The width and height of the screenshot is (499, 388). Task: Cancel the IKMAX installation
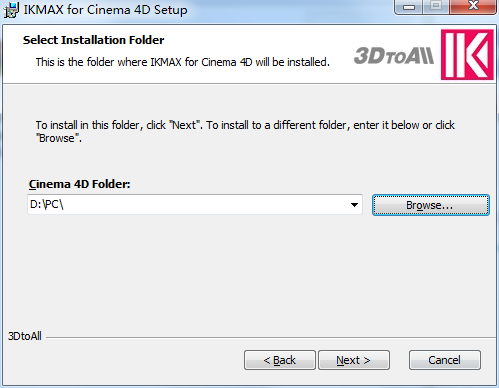445,360
